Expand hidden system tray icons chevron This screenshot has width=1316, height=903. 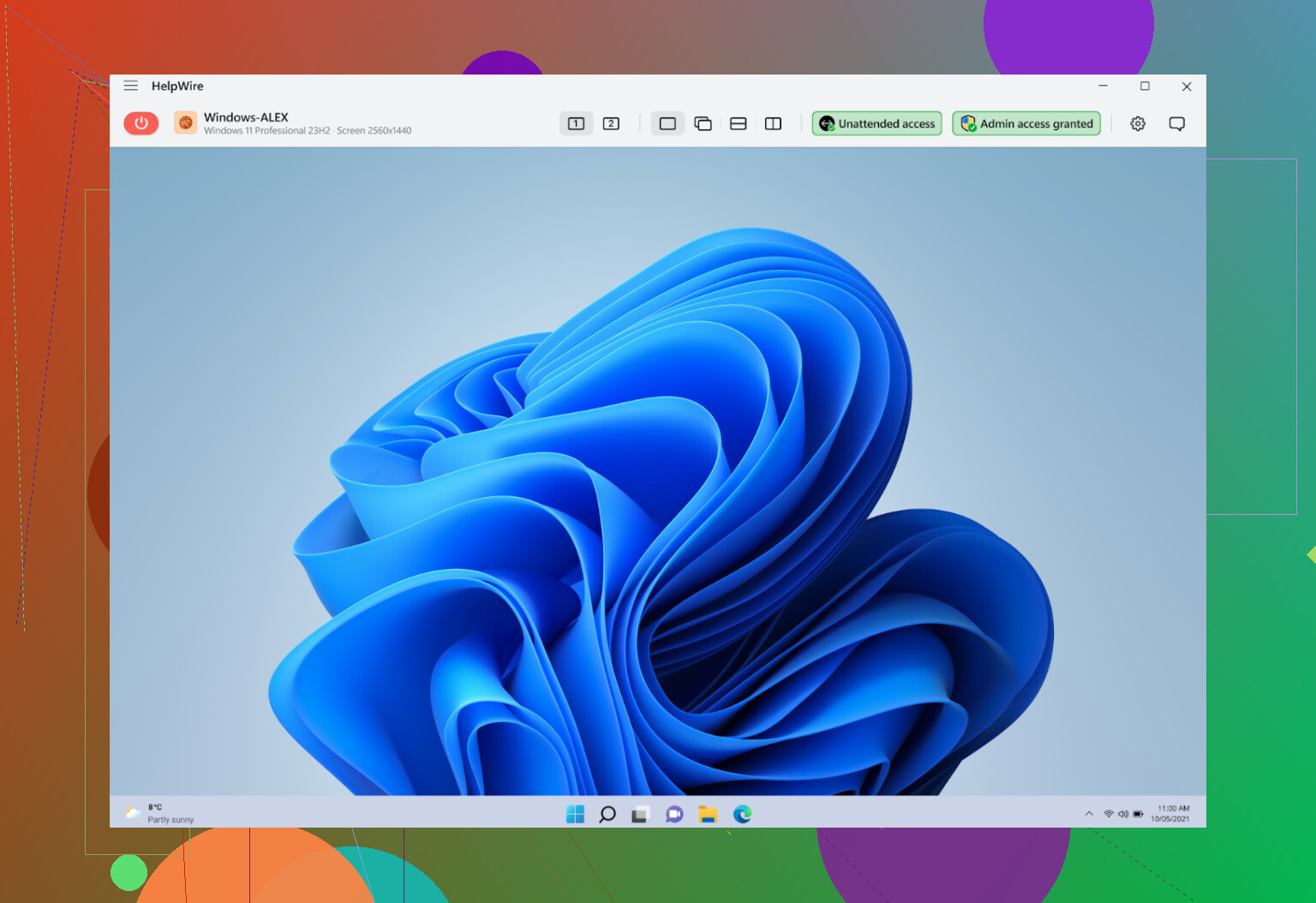coord(1089,814)
